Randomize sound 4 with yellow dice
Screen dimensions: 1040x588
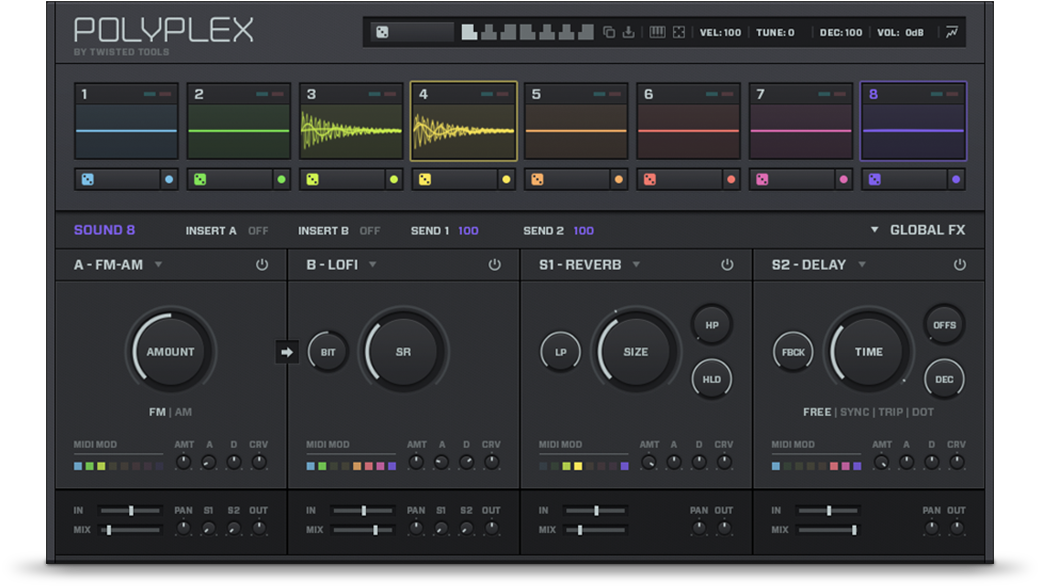click(x=425, y=179)
